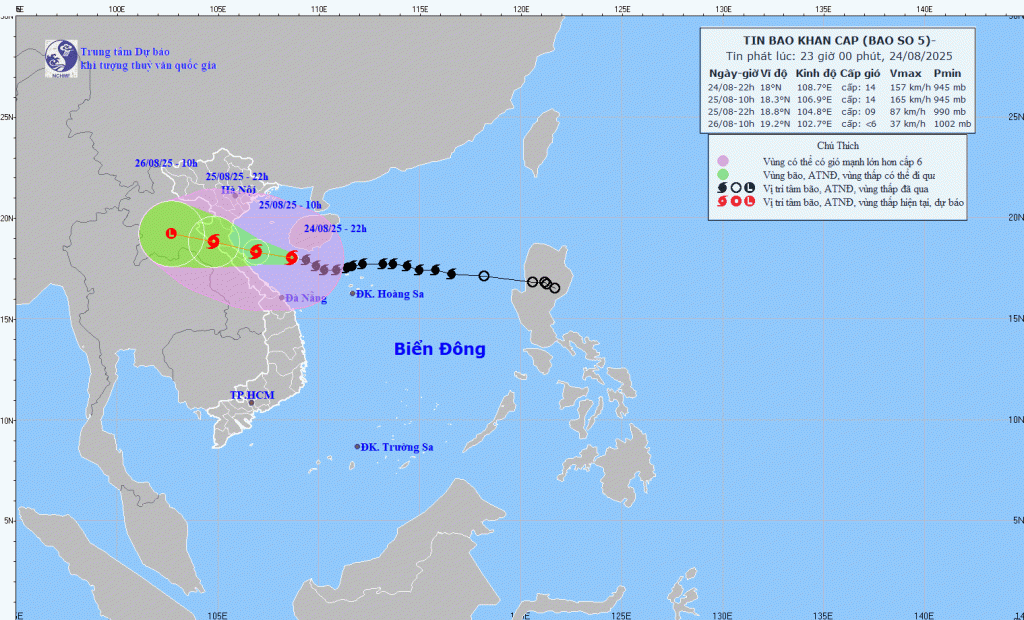Image resolution: width=1024 pixels, height=620 pixels.
Task: Click the 'ĐK. Trường Sa' map label
Action: click(397, 447)
